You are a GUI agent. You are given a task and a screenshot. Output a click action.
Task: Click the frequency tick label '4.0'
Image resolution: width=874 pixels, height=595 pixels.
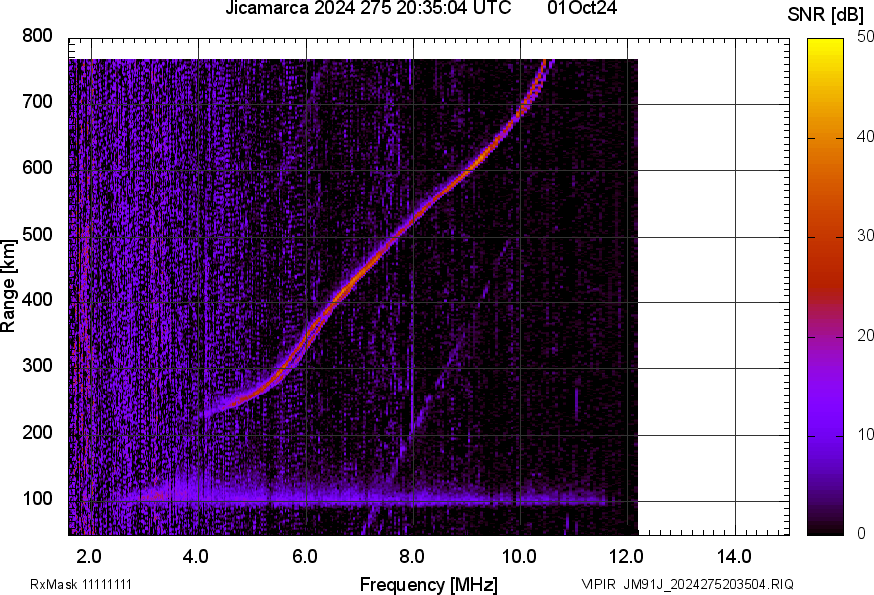196,556
